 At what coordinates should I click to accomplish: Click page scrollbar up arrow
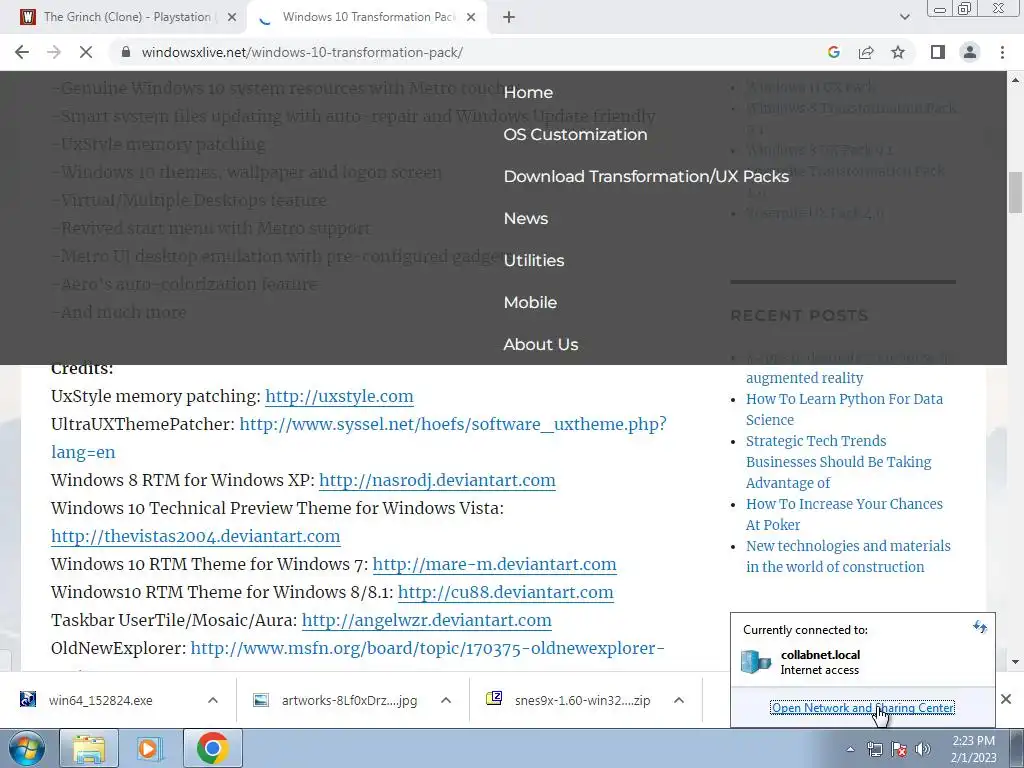point(1016,80)
